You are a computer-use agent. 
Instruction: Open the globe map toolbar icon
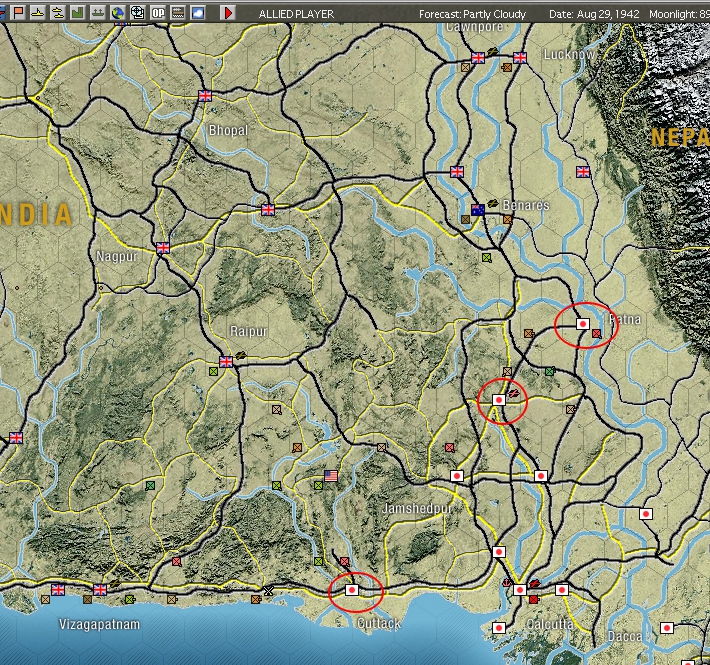118,13
